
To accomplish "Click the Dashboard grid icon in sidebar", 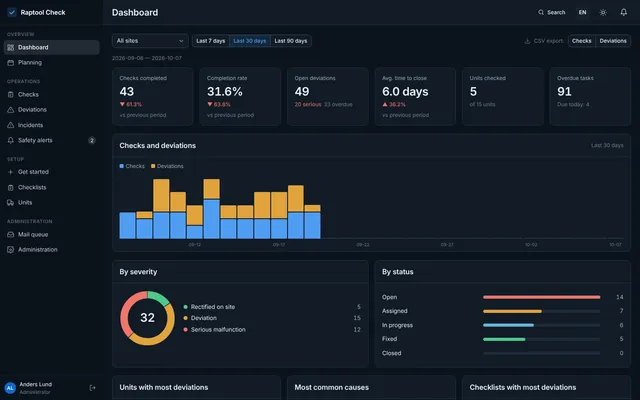I will pos(11,47).
